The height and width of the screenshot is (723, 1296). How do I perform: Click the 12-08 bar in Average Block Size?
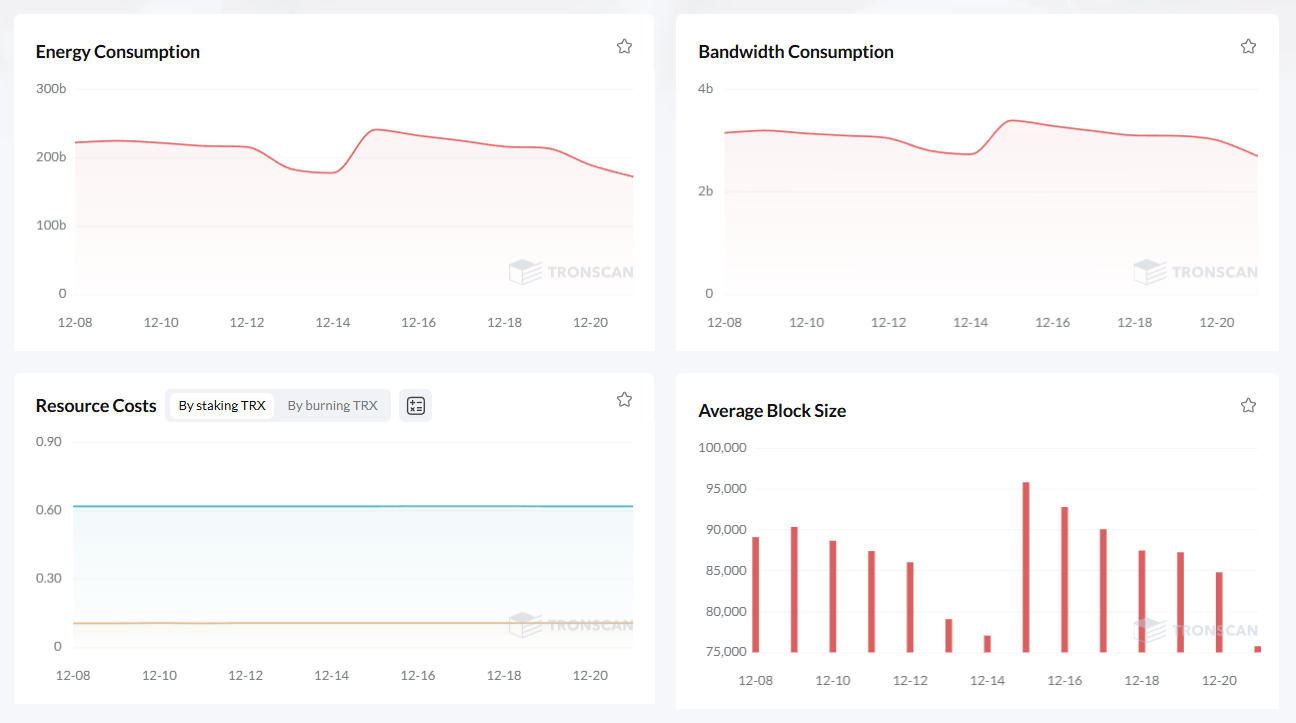[755, 595]
